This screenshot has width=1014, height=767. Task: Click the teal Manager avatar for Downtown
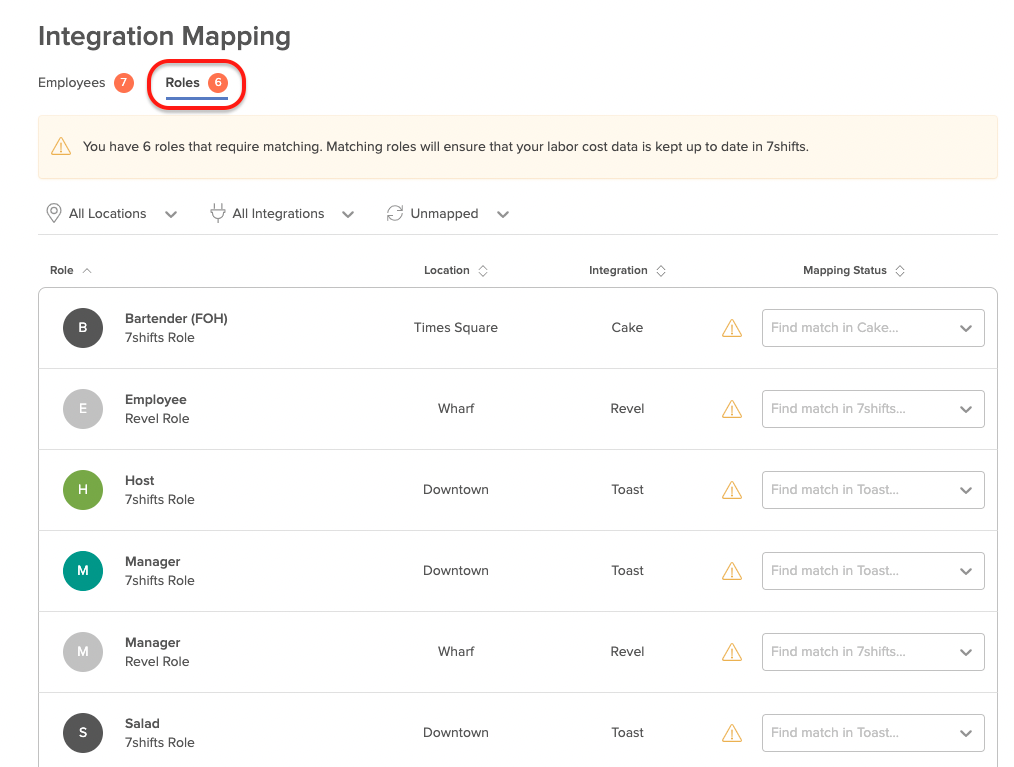tap(83, 571)
